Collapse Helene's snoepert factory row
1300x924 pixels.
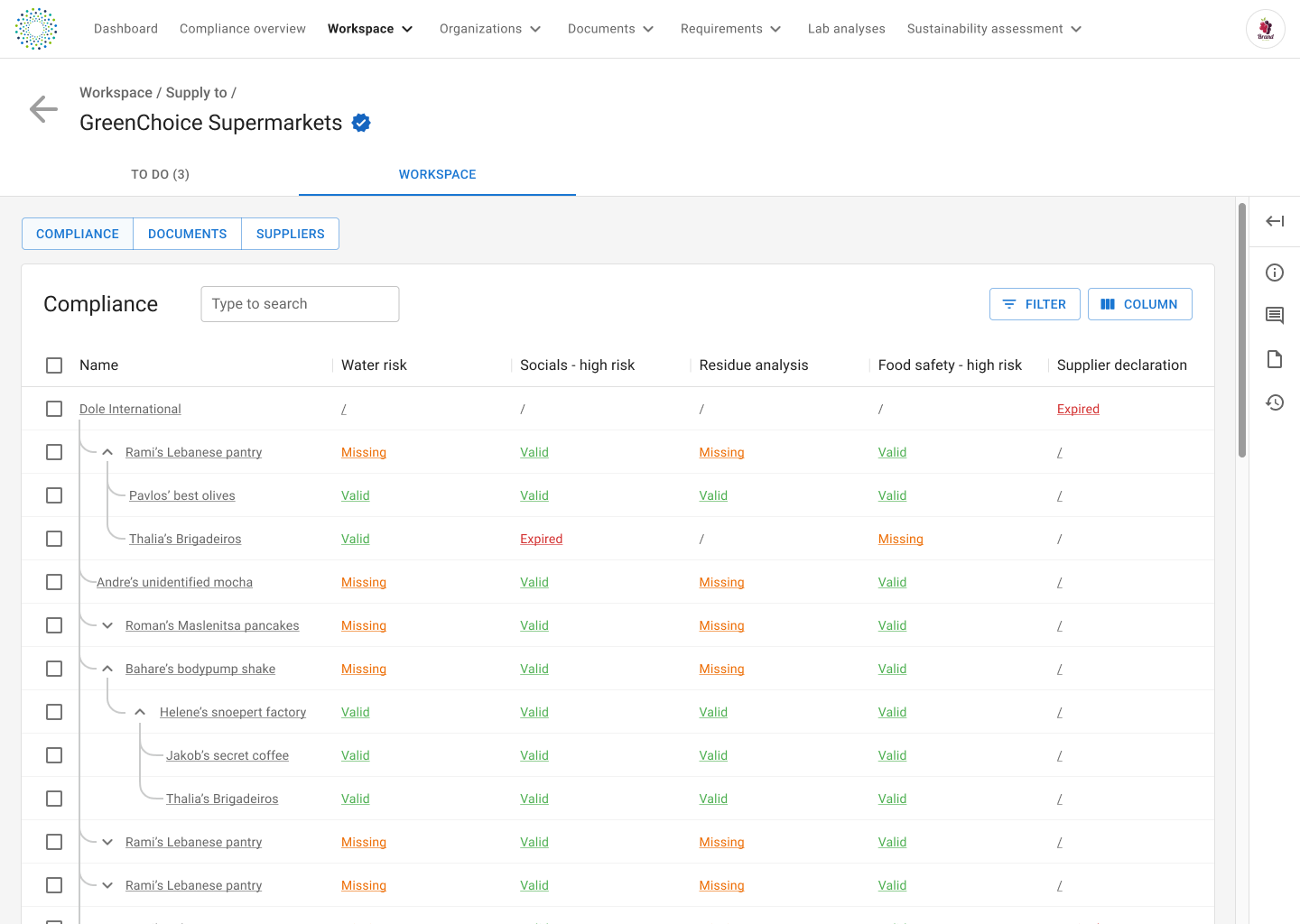coord(140,712)
